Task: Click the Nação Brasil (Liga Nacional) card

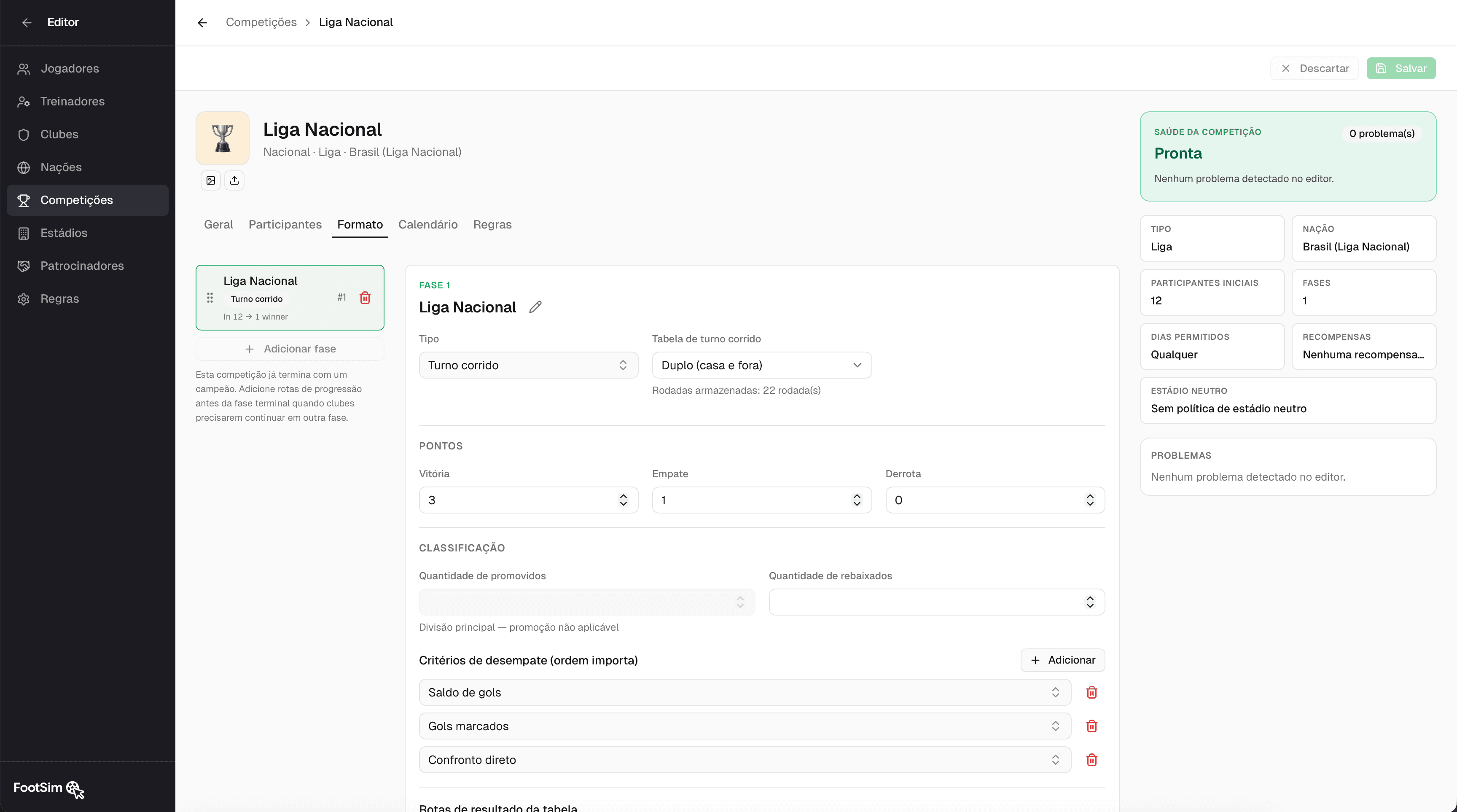Action: pyautogui.click(x=1364, y=239)
